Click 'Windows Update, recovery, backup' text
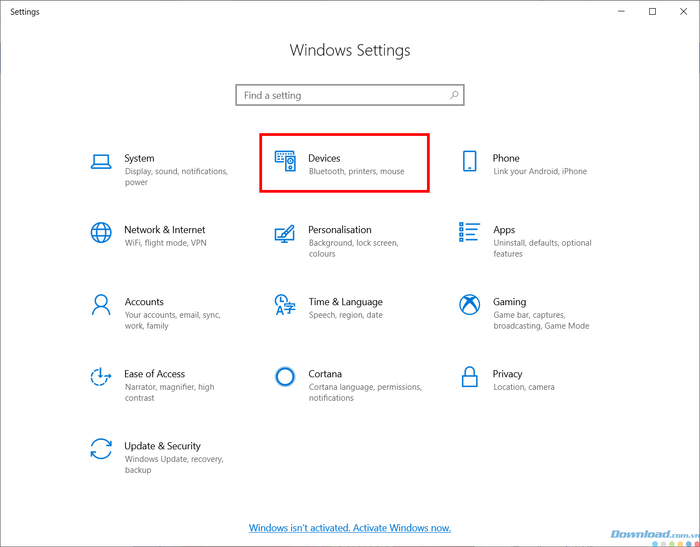This screenshot has height=547, width=700. (174, 464)
